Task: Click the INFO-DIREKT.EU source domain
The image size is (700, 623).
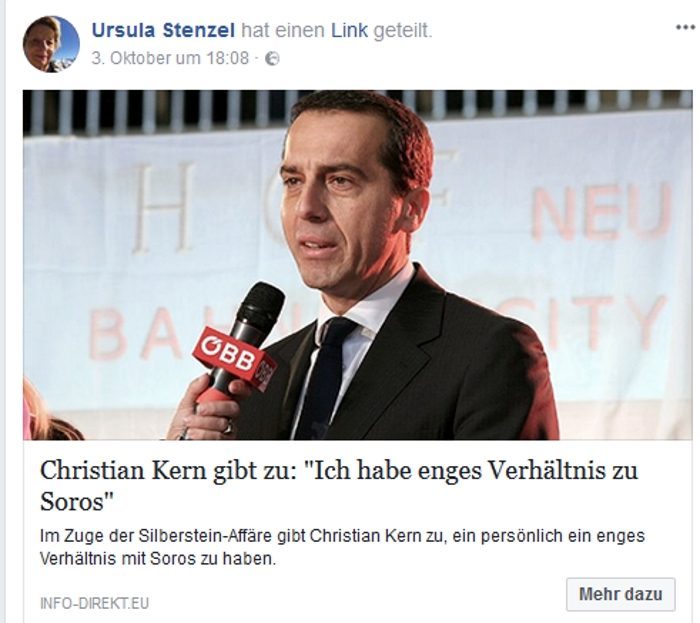Action: [x=94, y=603]
